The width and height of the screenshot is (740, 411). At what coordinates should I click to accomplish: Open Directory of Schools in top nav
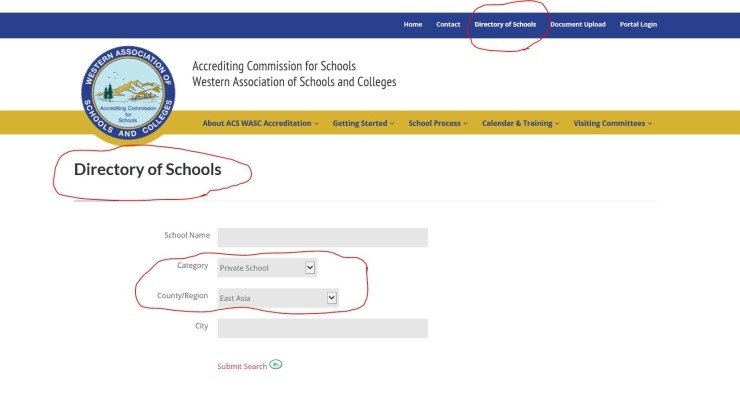tap(505, 25)
